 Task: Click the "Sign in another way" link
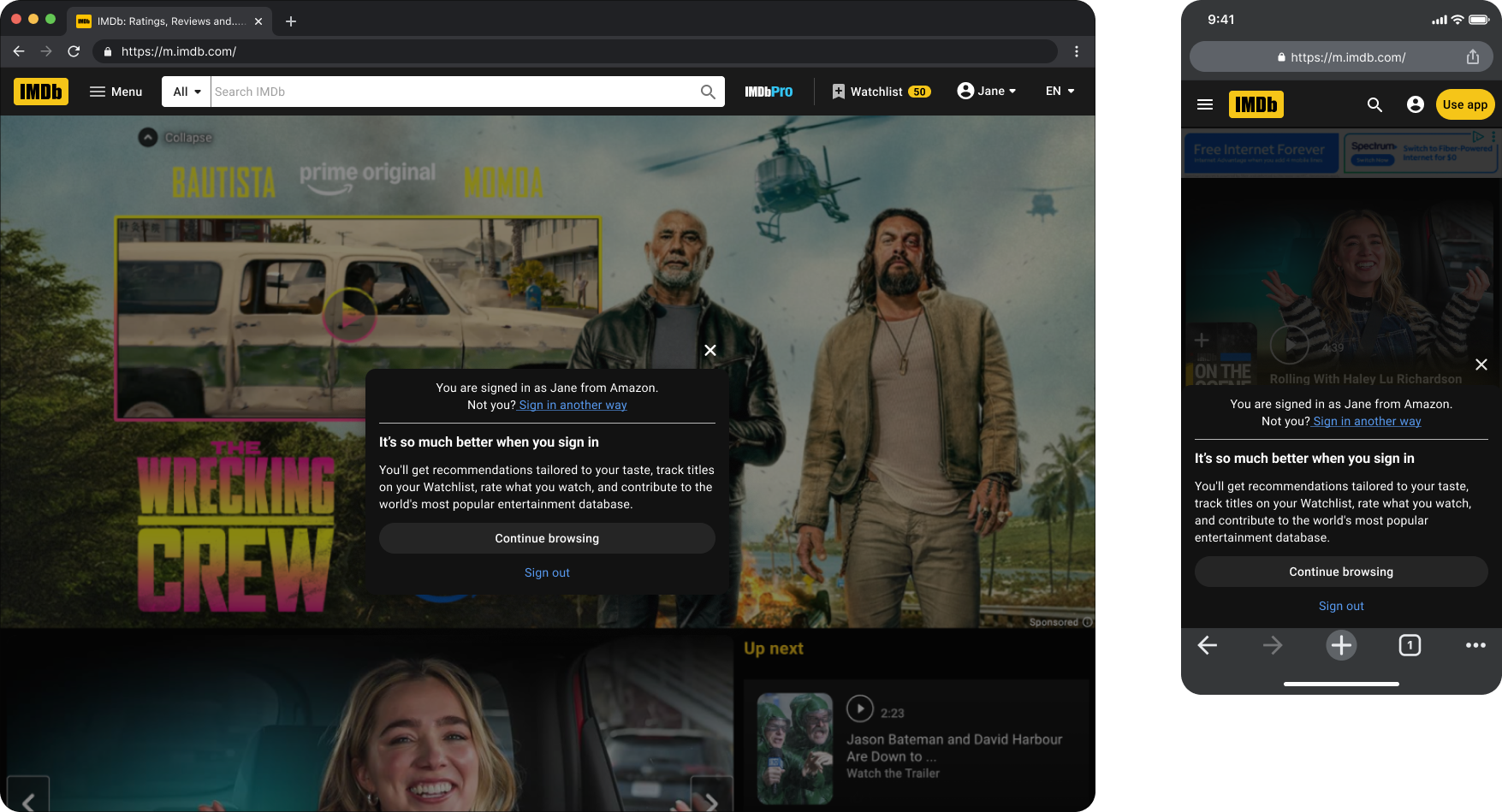click(x=572, y=405)
